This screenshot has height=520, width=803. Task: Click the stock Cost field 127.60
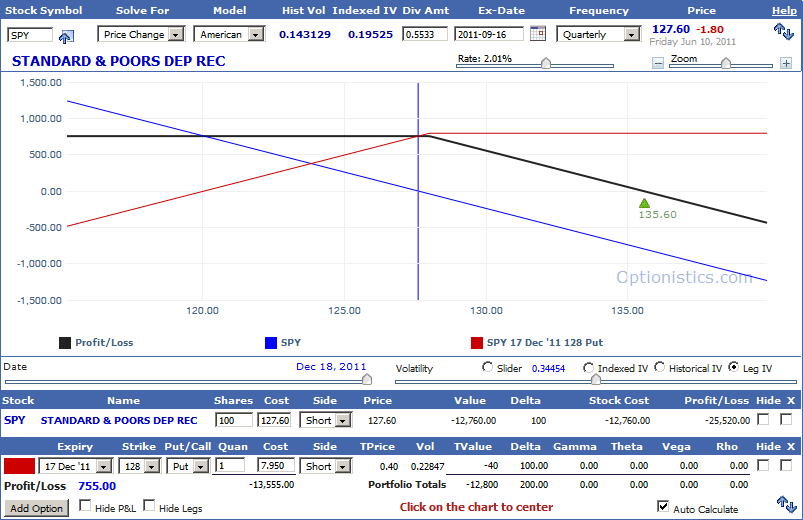pyautogui.click(x=276, y=420)
